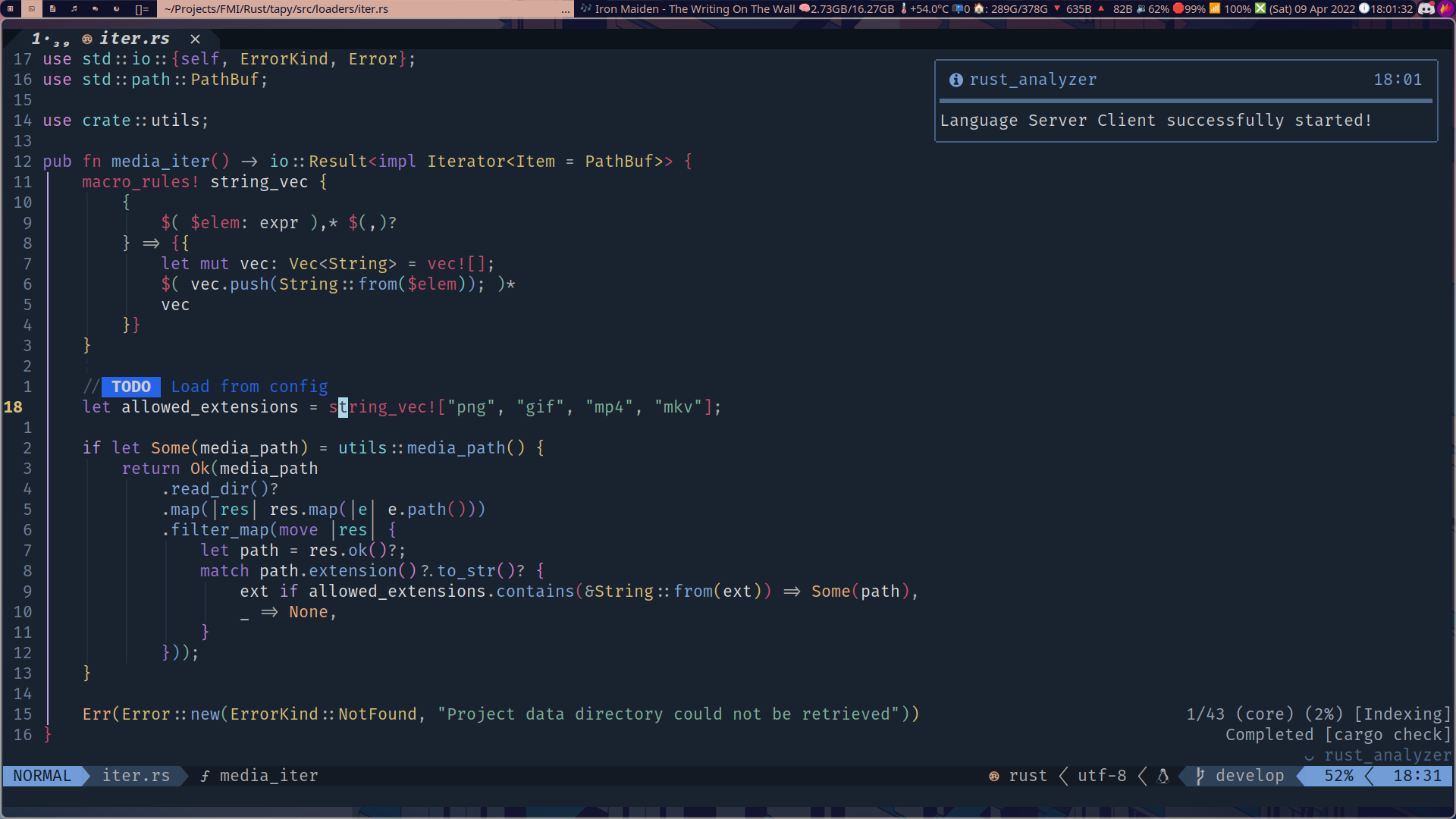Click the volume indicator at 62%
The image size is (1456, 819).
click(x=1152, y=9)
